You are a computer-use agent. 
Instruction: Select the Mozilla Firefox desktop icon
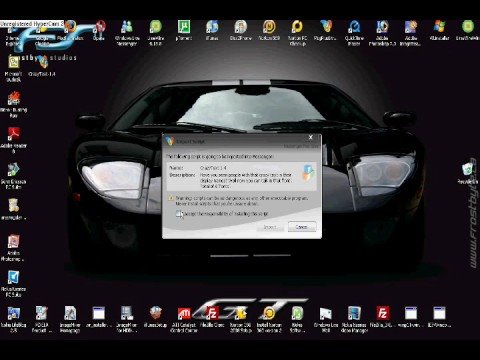coord(70,31)
